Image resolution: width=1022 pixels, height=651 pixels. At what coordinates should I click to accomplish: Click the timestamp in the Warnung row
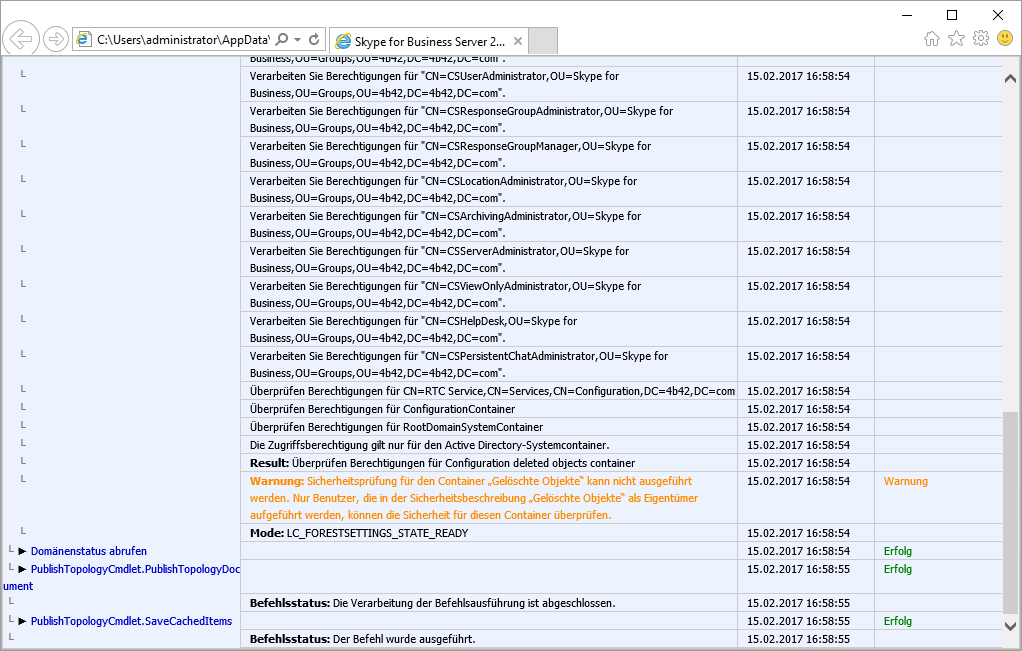click(798, 482)
